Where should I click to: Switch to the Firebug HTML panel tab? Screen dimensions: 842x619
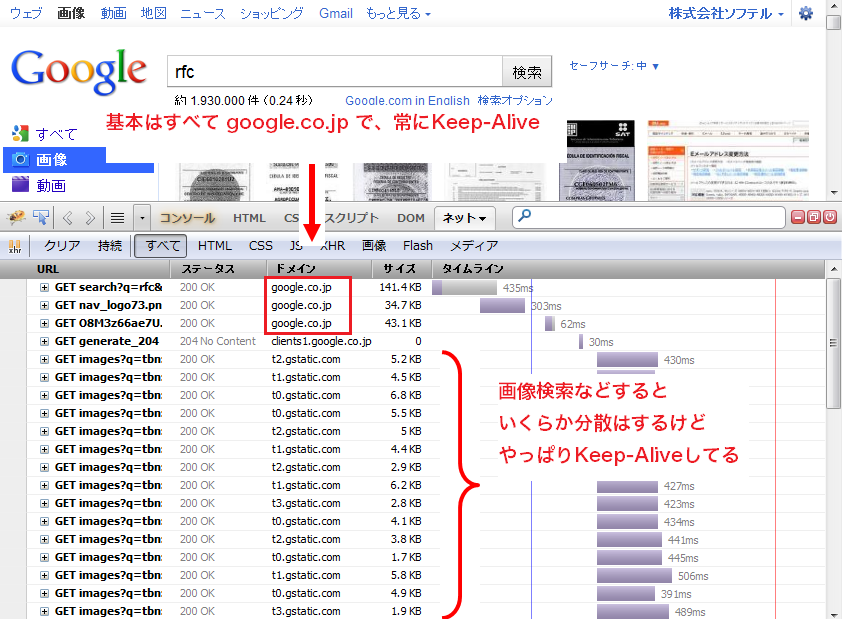point(249,218)
